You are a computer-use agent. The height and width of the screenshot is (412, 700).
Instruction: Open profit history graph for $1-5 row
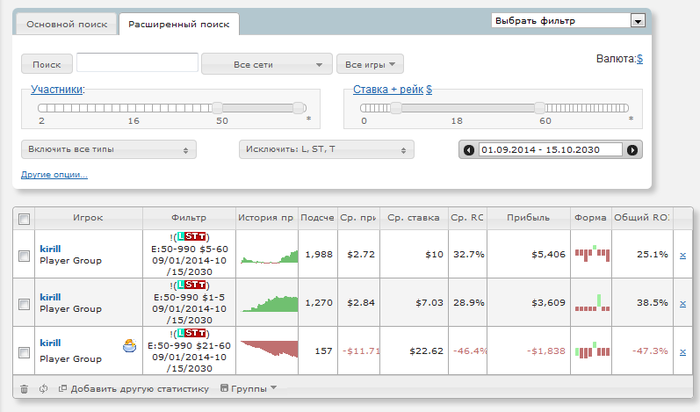(x=270, y=304)
